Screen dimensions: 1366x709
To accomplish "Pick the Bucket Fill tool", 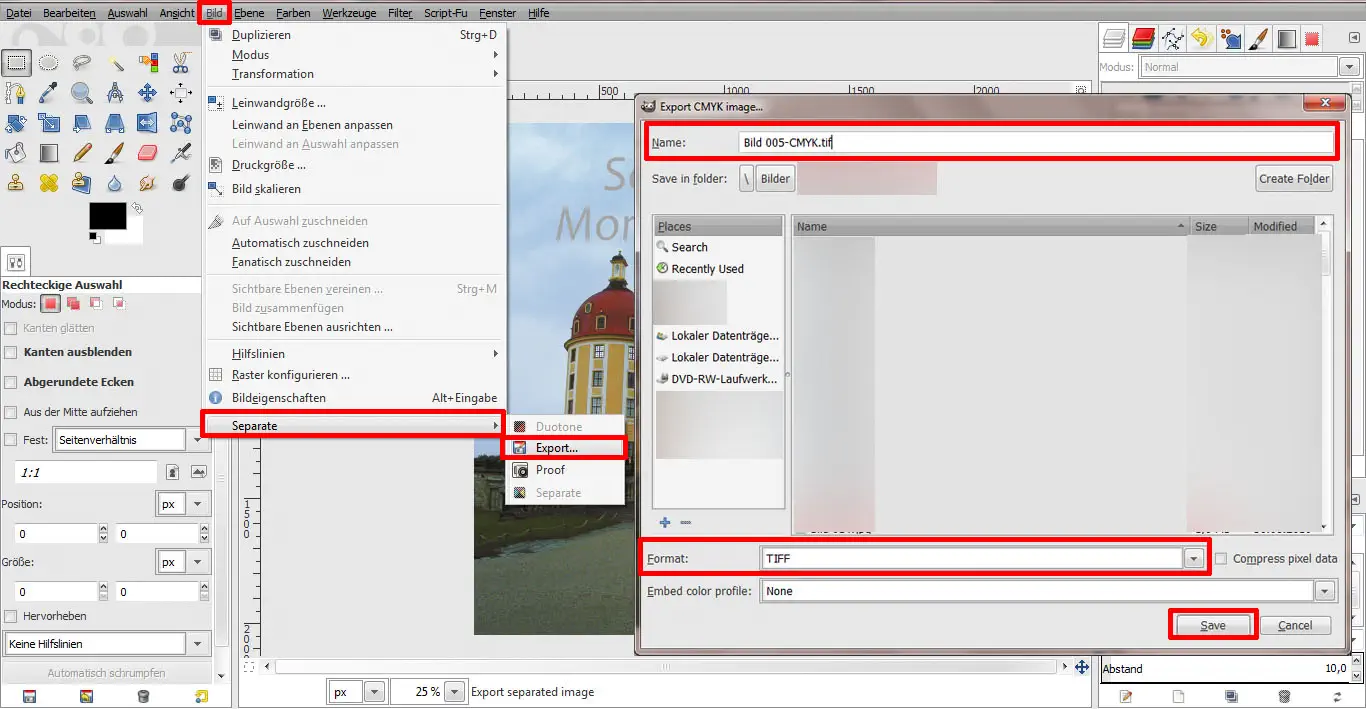I will 15,153.
